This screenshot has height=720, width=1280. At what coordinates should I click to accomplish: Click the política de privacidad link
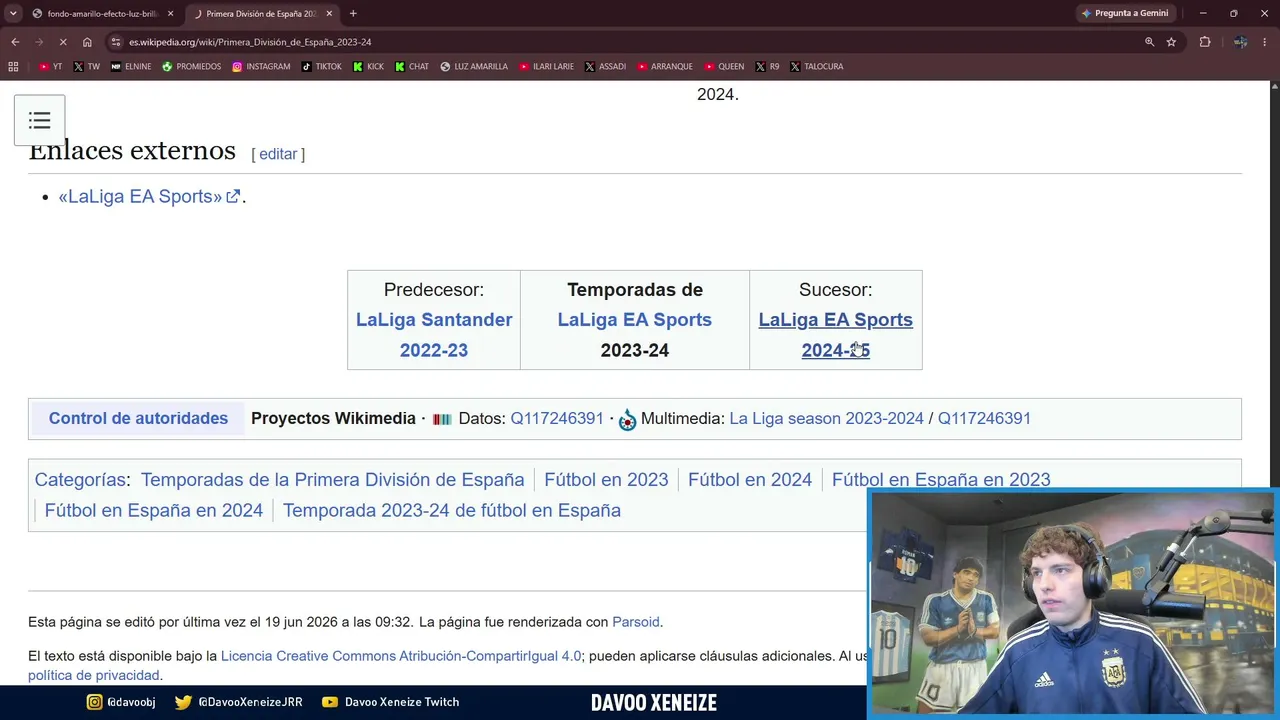pos(95,675)
